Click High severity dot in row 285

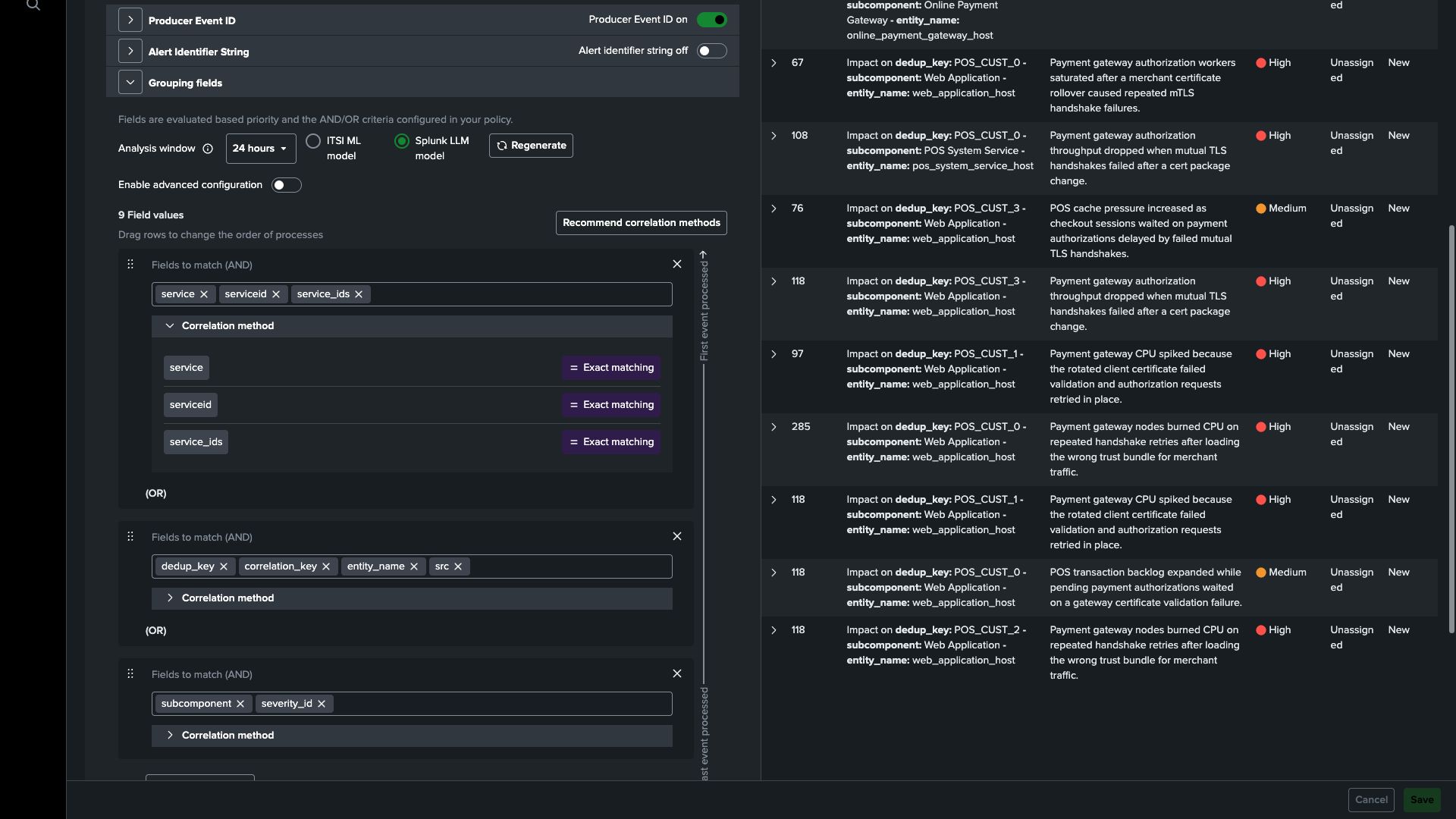(x=1261, y=427)
